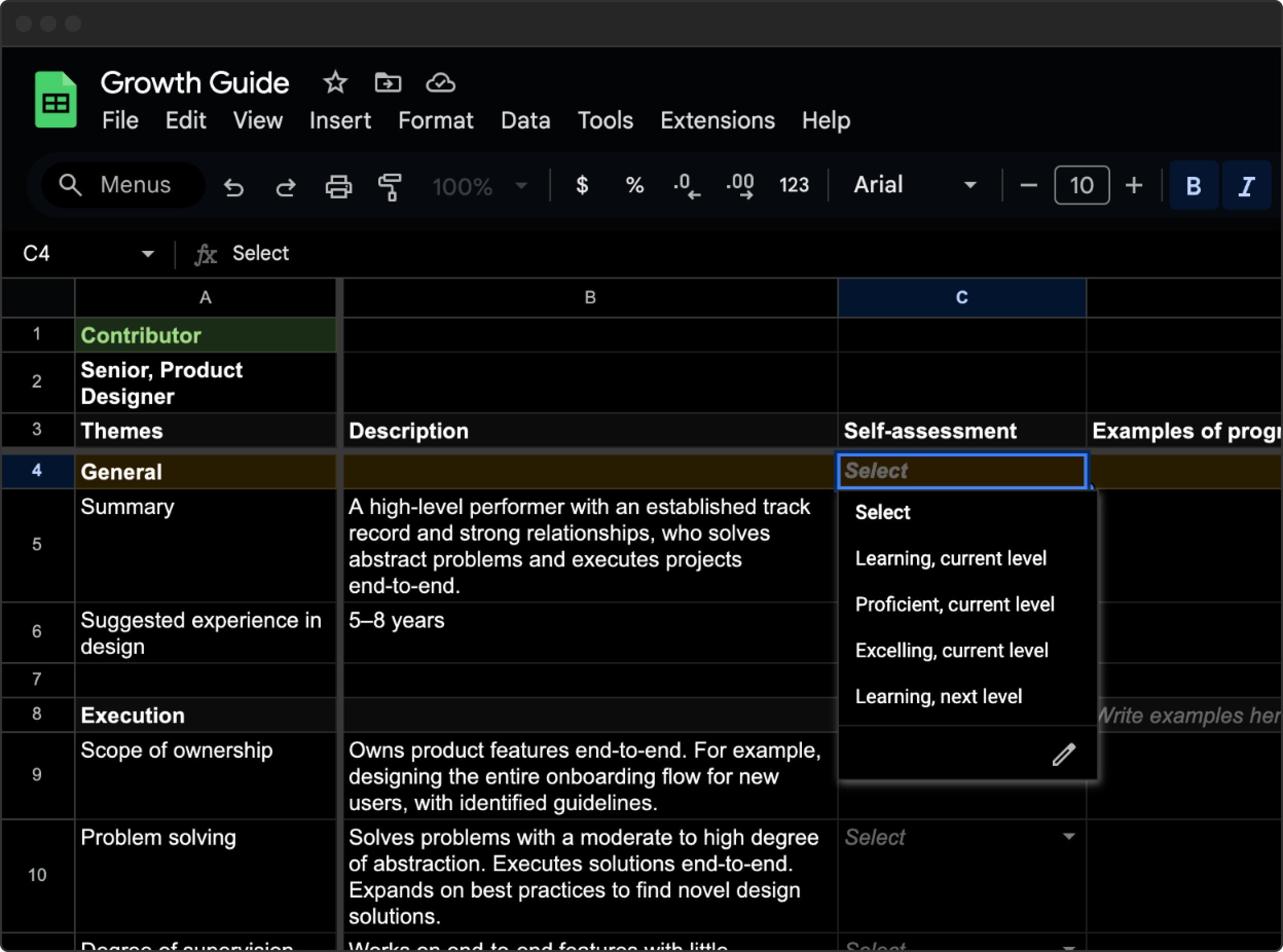Image resolution: width=1283 pixels, height=952 pixels.
Task: Expand the cell name box dropdown
Action: pyautogui.click(x=148, y=253)
